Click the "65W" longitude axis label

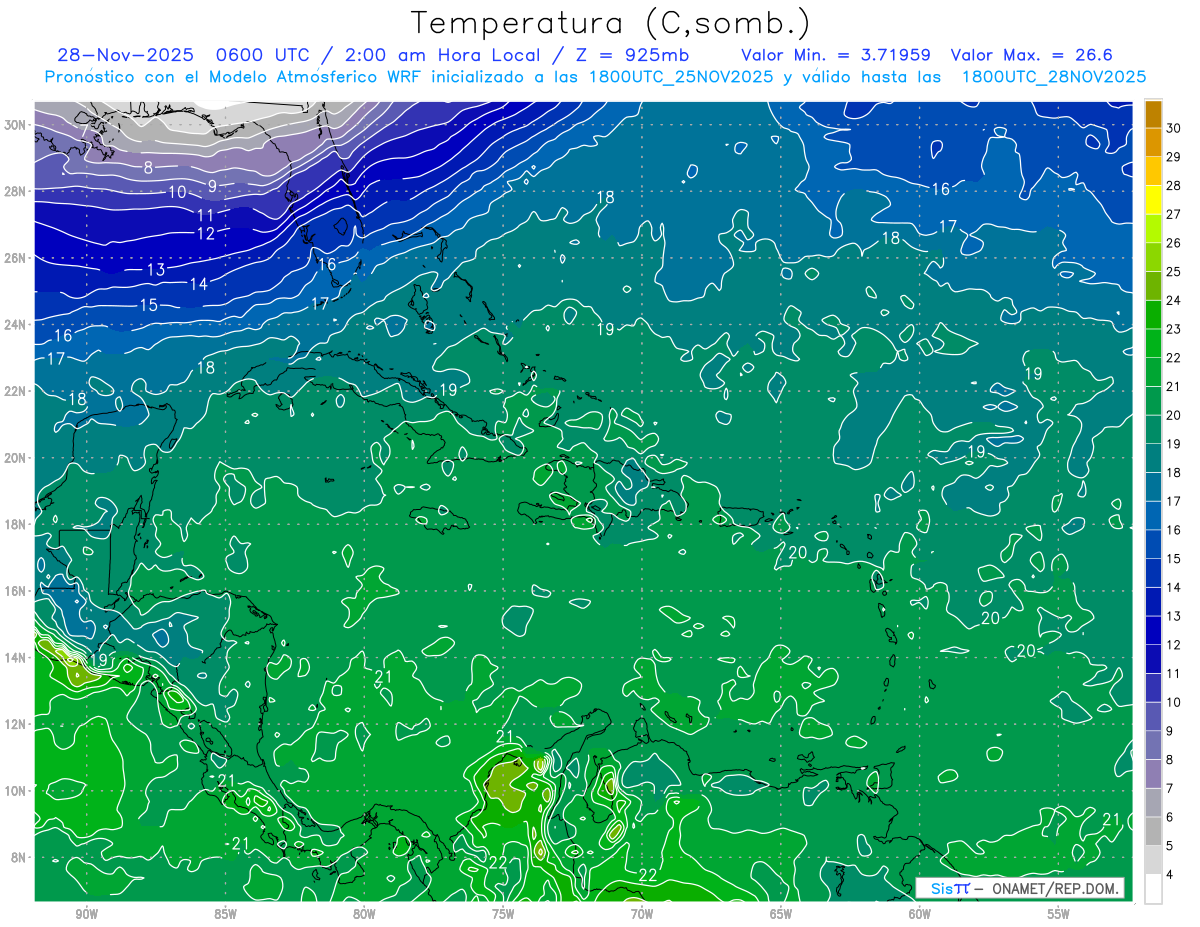point(781,914)
